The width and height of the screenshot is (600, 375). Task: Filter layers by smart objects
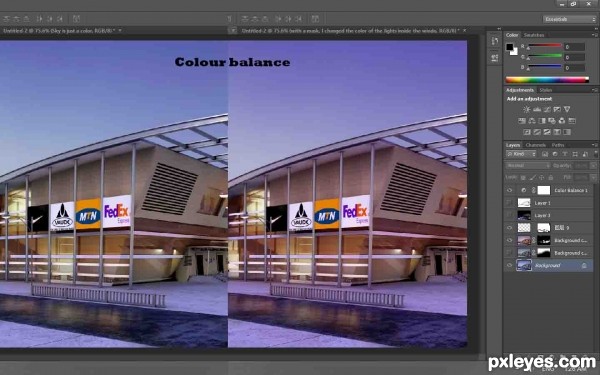point(585,154)
